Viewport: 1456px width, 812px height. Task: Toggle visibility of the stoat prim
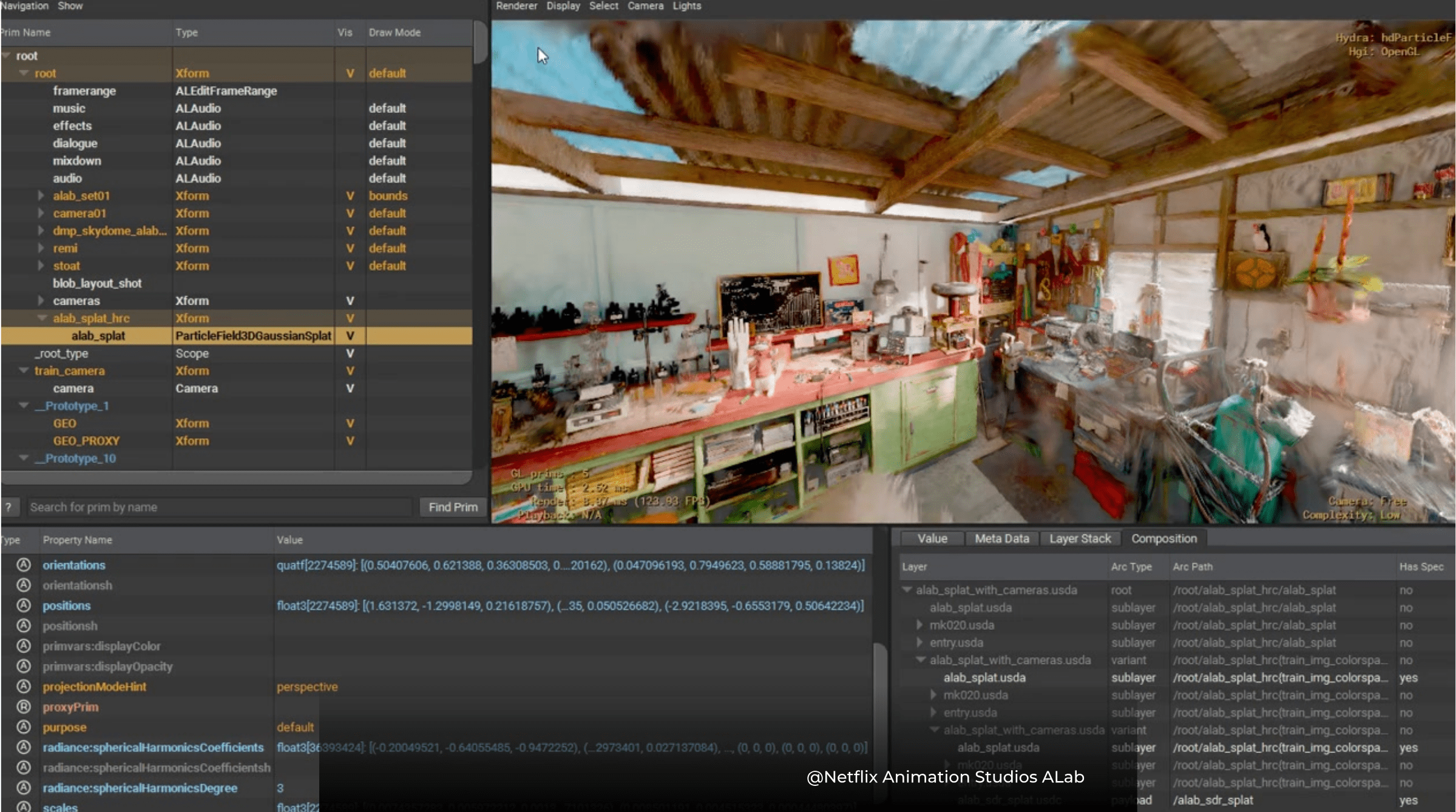click(349, 265)
